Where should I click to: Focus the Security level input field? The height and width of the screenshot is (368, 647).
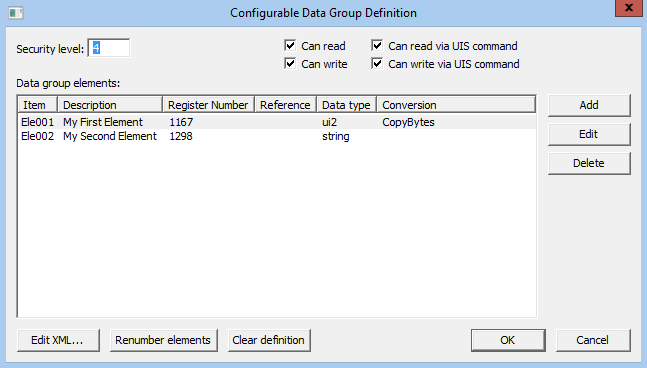click(109, 48)
